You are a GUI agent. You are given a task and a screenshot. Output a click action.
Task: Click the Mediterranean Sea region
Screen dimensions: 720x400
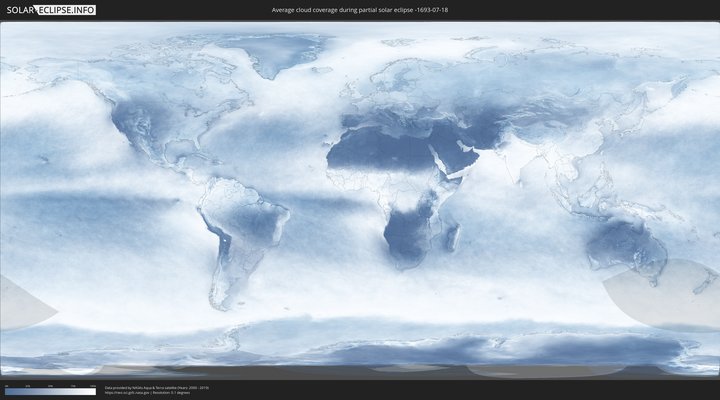coord(385,127)
